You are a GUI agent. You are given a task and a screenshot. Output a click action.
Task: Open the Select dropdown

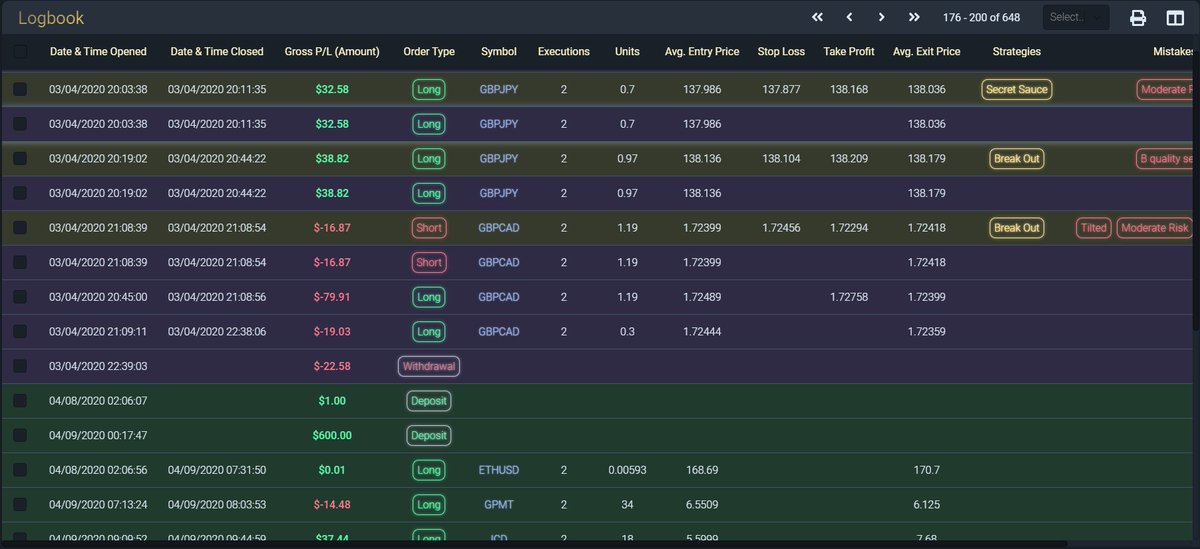(1076, 17)
